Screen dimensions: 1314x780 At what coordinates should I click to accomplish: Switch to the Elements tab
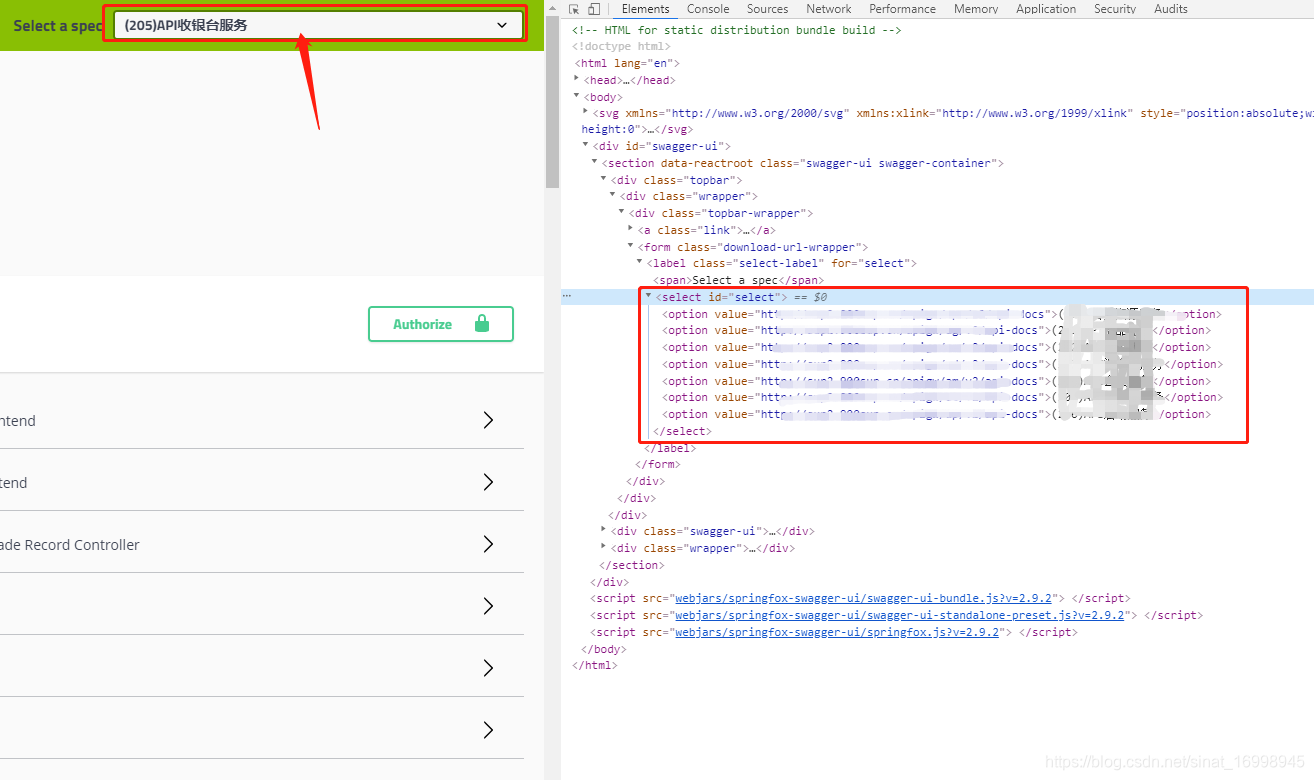[645, 9]
